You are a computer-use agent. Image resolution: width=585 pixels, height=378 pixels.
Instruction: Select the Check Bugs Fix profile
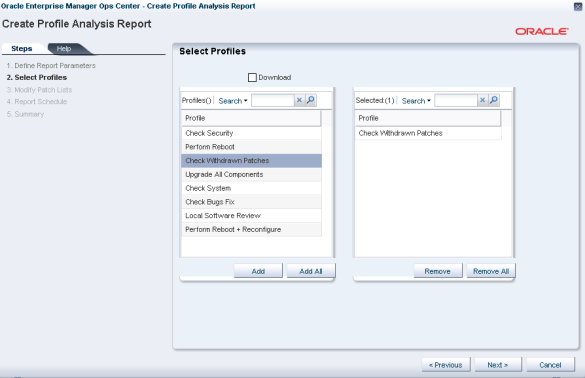251,202
